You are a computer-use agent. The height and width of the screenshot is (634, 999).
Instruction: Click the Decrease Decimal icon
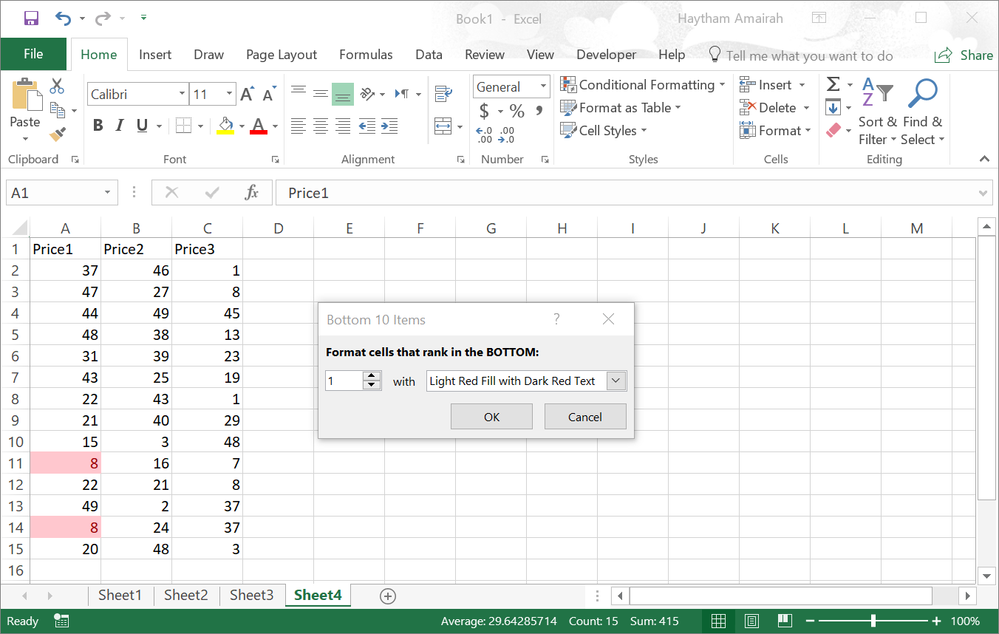pos(507,134)
